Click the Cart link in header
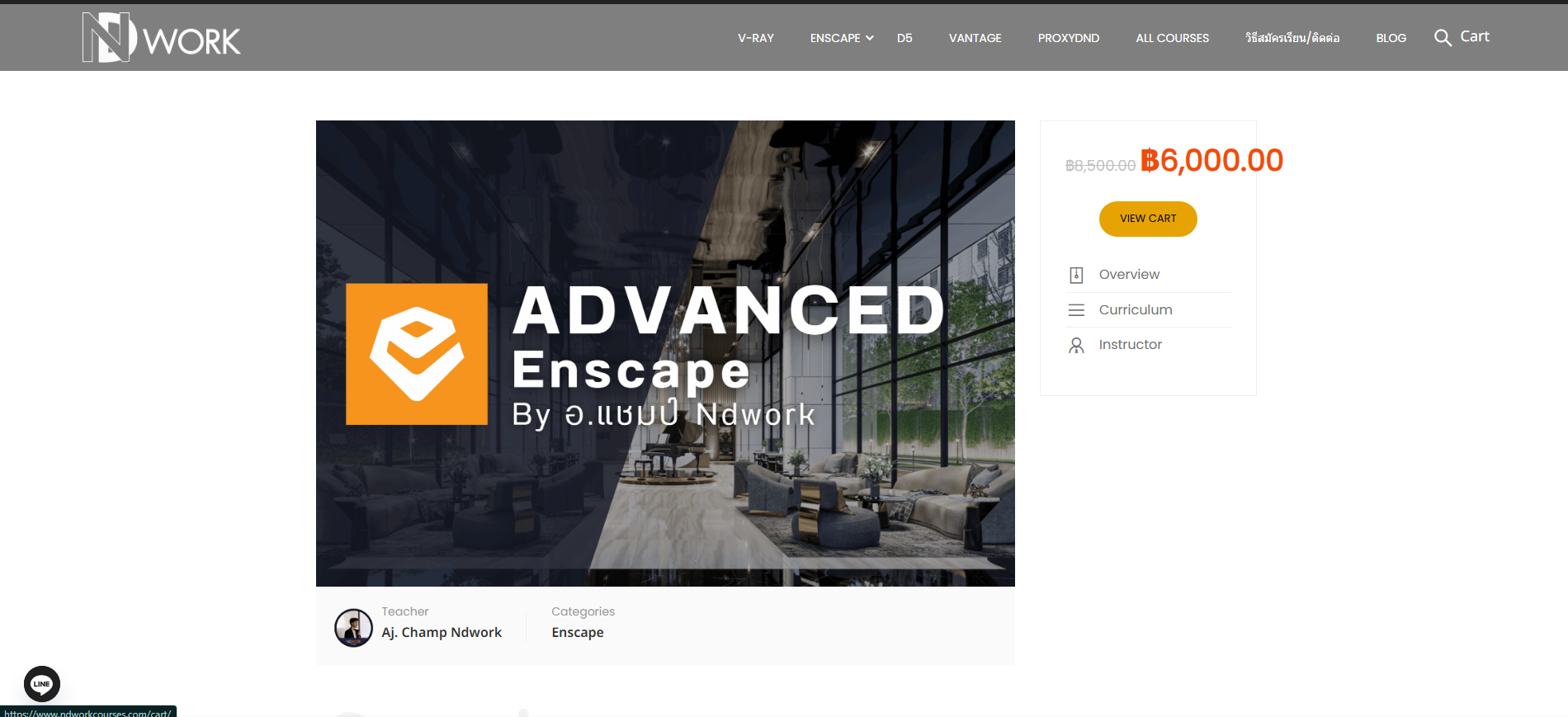The width and height of the screenshot is (1568, 717). (x=1474, y=36)
